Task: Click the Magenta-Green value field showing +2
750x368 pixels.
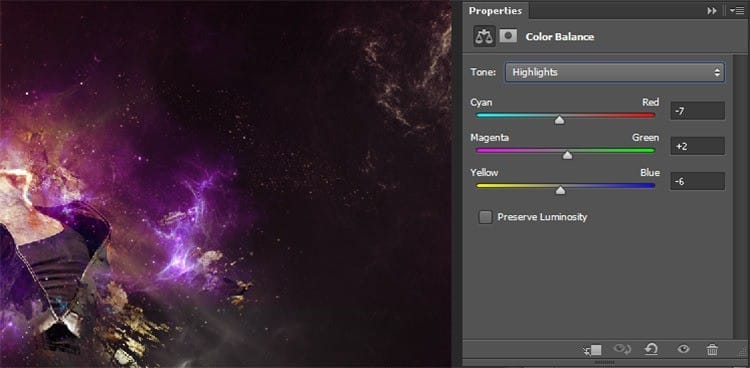Action: [x=697, y=146]
